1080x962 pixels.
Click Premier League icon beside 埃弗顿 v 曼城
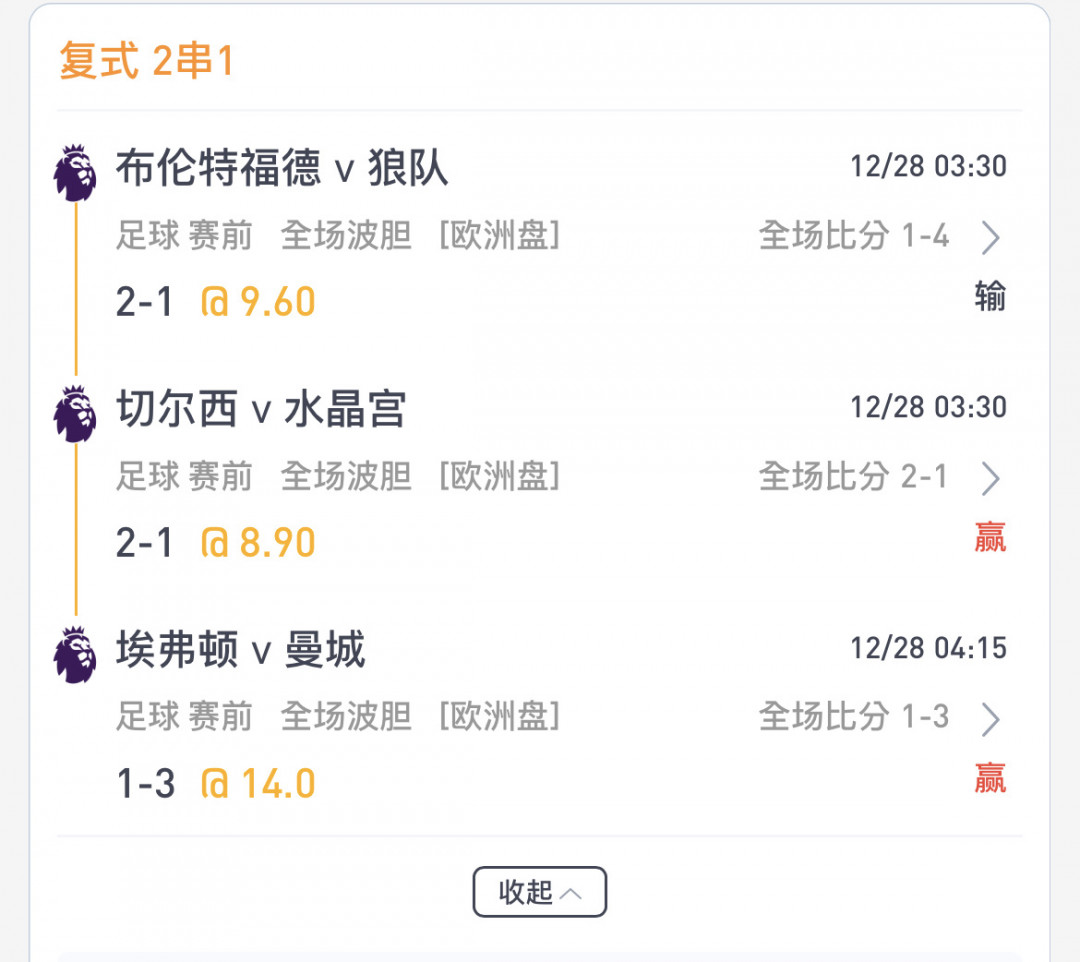tap(75, 654)
